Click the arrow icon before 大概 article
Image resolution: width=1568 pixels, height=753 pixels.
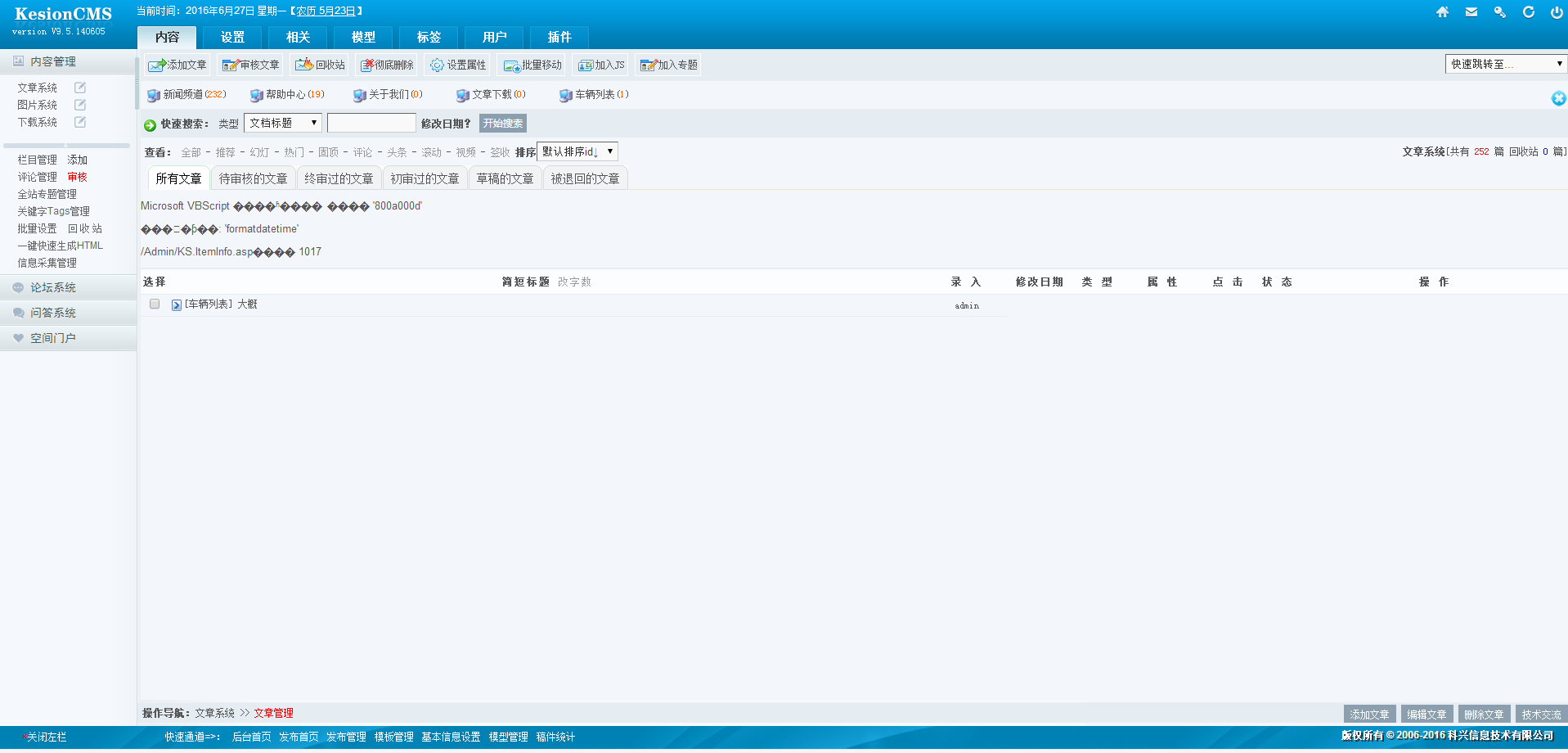[x=176, y=304]
